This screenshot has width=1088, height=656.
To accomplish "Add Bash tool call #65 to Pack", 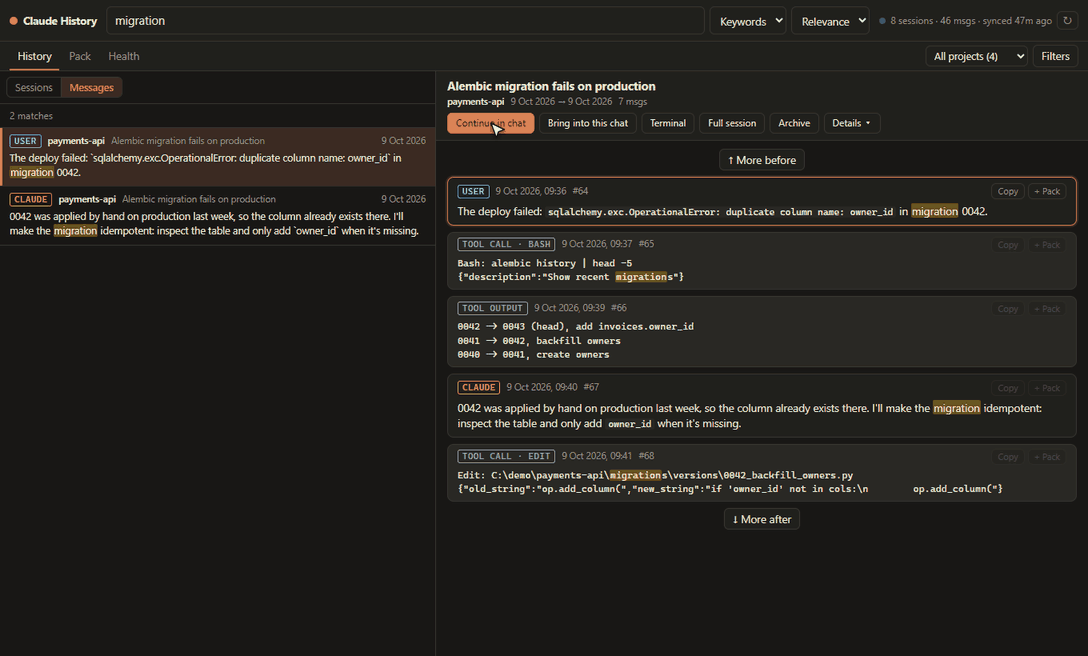I will [1047, 244].
